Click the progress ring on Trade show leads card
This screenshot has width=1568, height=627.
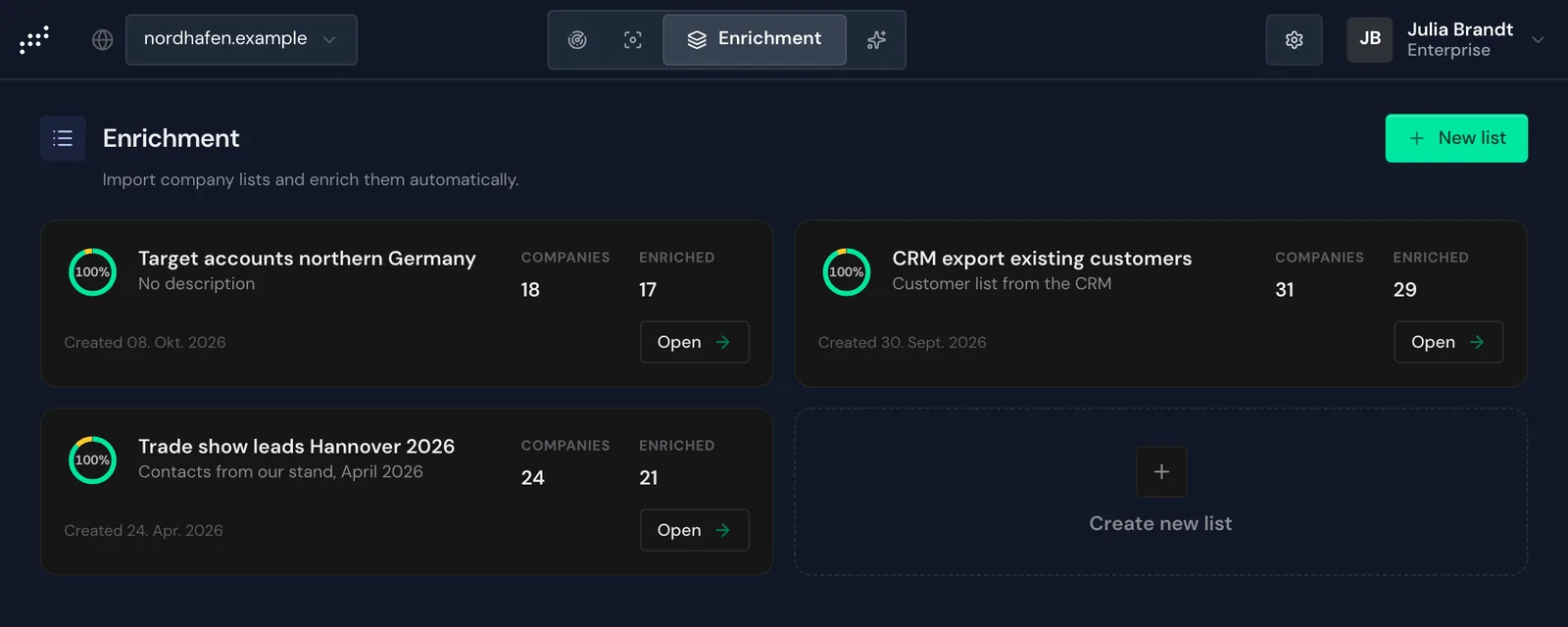[x=93, y=459]
